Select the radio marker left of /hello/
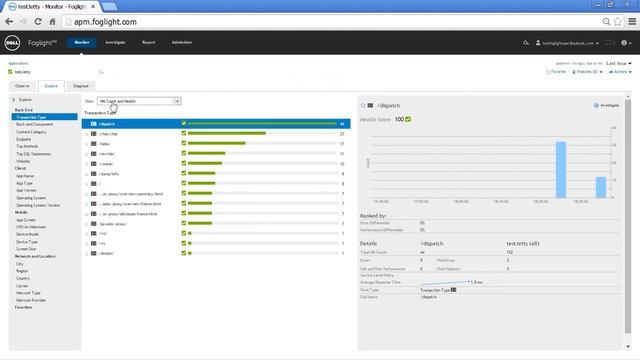 coord(86,144)
